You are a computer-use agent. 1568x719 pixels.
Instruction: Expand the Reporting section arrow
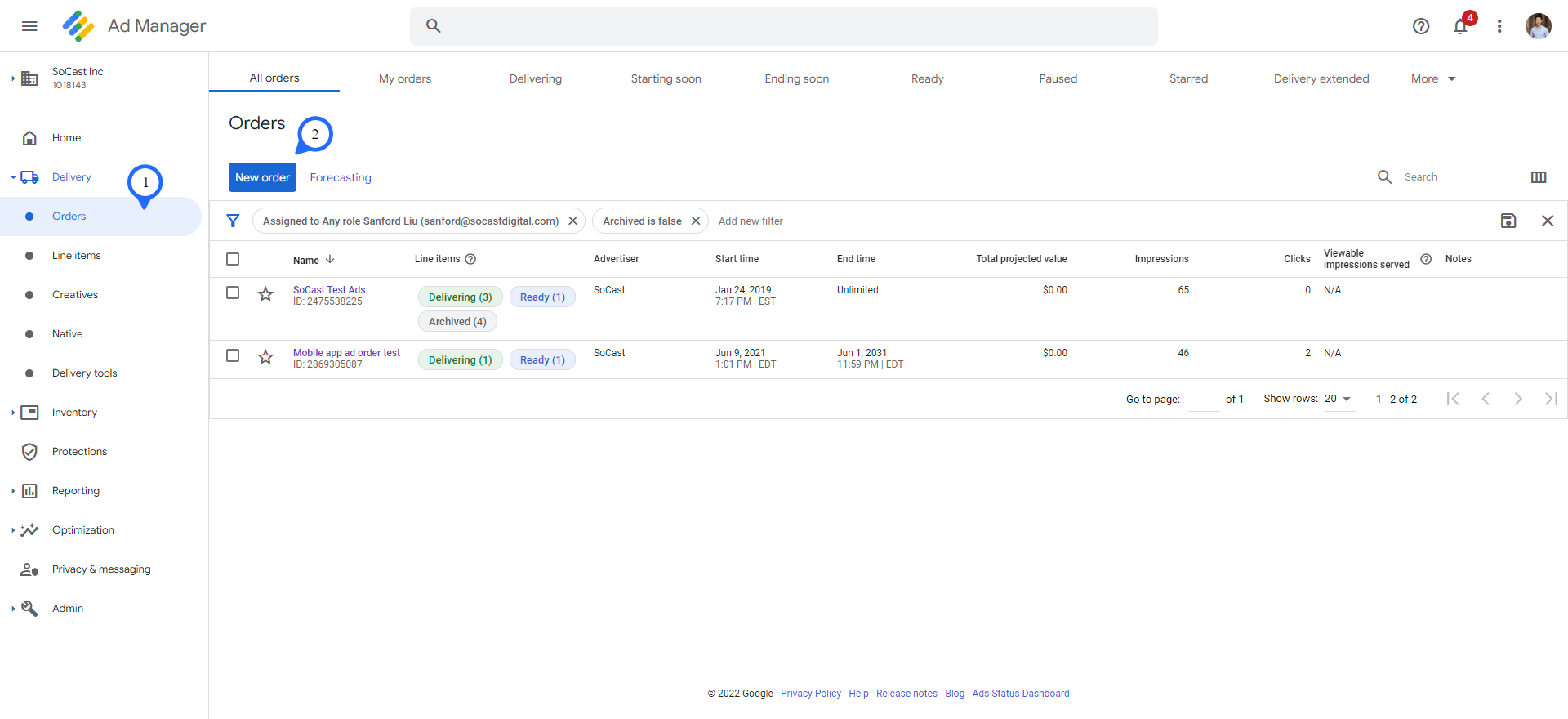[13, 491]
